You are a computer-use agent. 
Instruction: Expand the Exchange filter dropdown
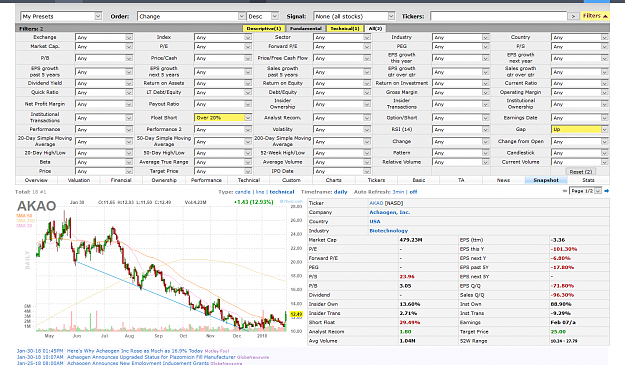tap(104, 37)
